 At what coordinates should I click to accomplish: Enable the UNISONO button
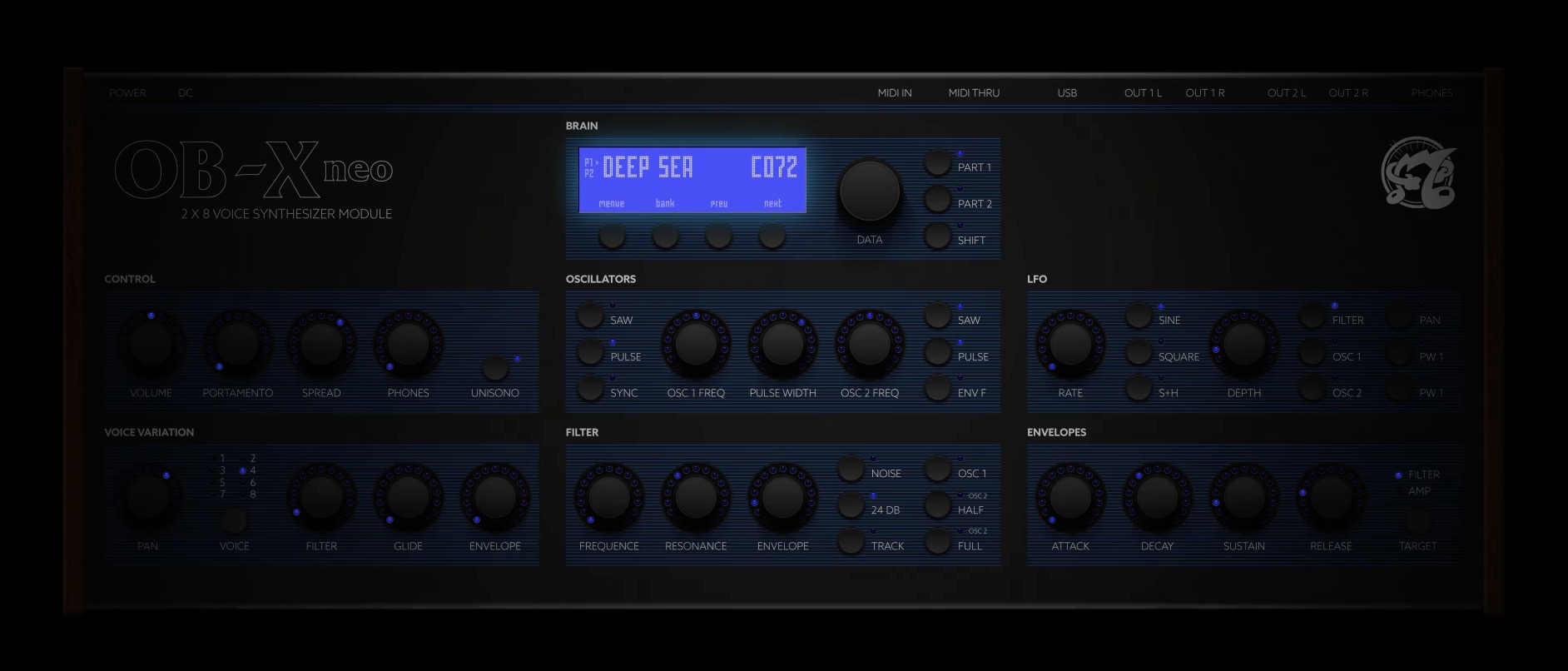pyautogui.click(x=495, y=367)
